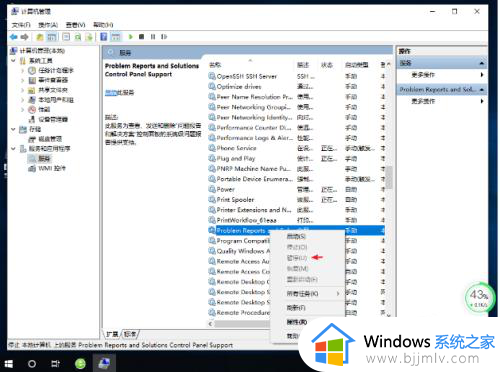Open the 帮助(H) menu

click(x=103, y=25)
